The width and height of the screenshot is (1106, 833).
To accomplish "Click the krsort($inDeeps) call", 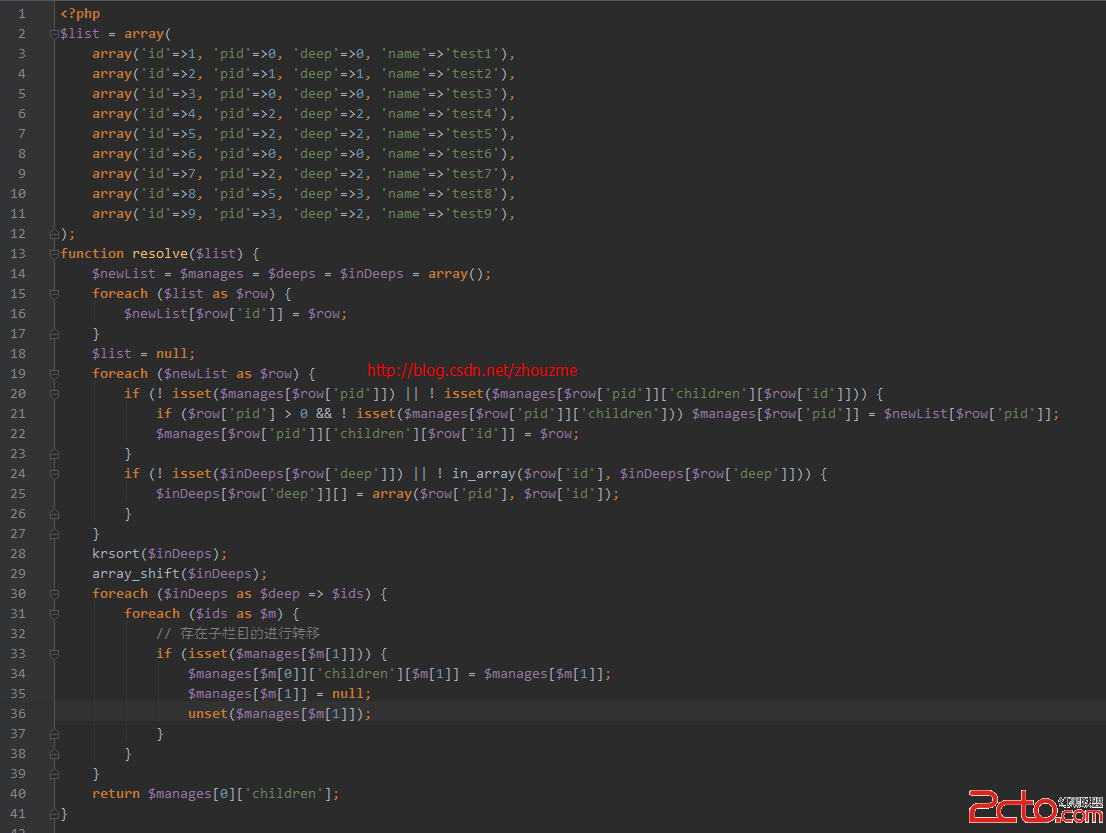I will [x=159, y=554].
